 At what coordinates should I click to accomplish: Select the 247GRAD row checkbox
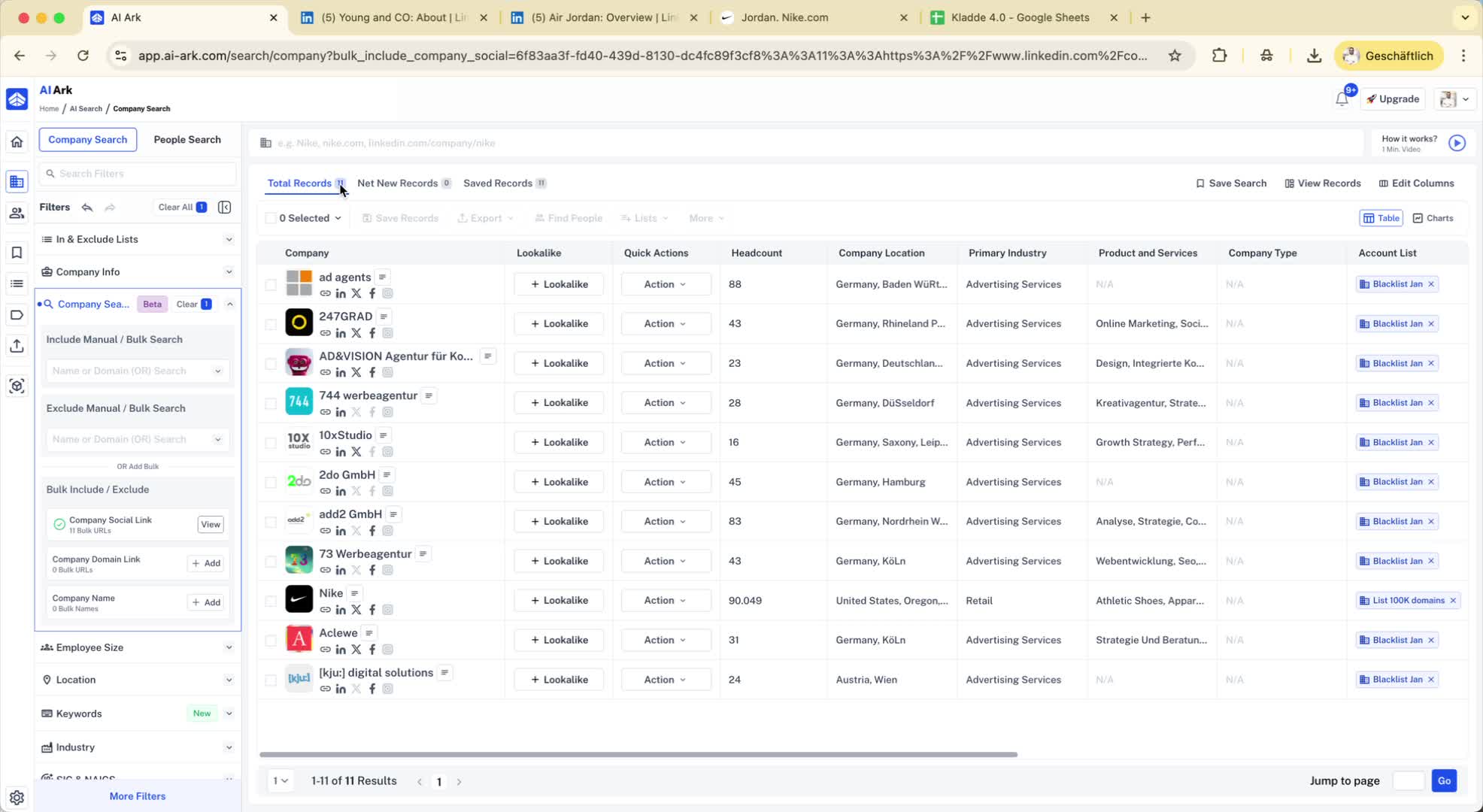click(x=271, y=324)
